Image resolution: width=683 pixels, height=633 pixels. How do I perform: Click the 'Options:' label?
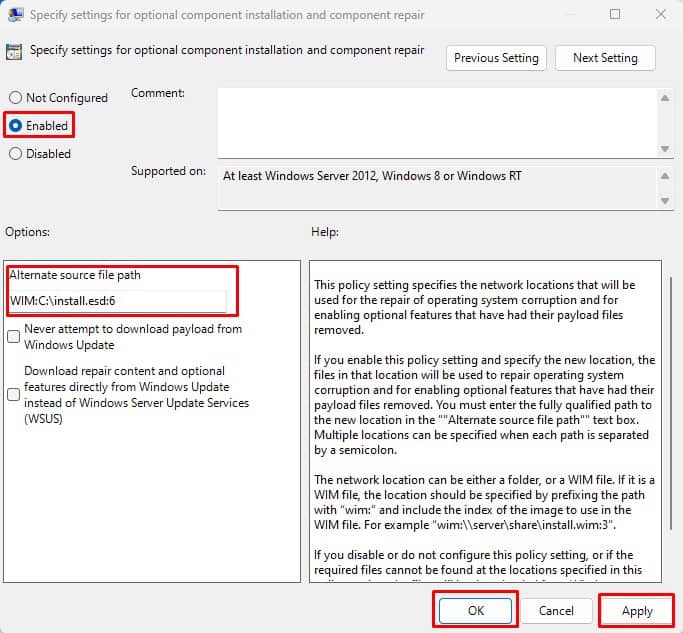coord(27,232)
